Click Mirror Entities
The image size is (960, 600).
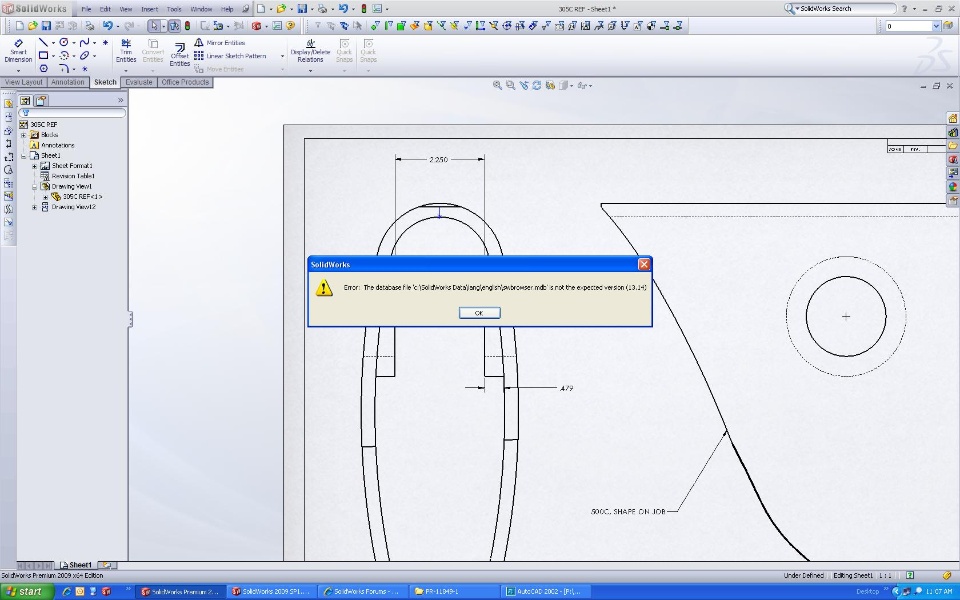220,43
